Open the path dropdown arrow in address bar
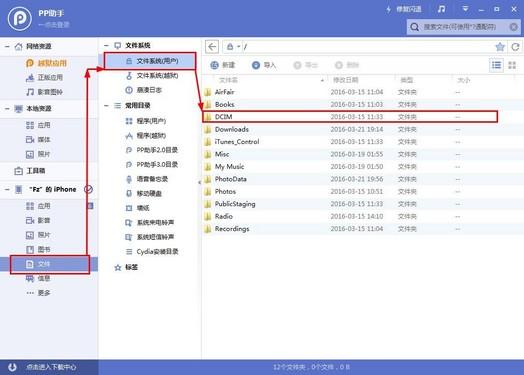The width and height of the screenshot is (524, 375). (239, 47)
